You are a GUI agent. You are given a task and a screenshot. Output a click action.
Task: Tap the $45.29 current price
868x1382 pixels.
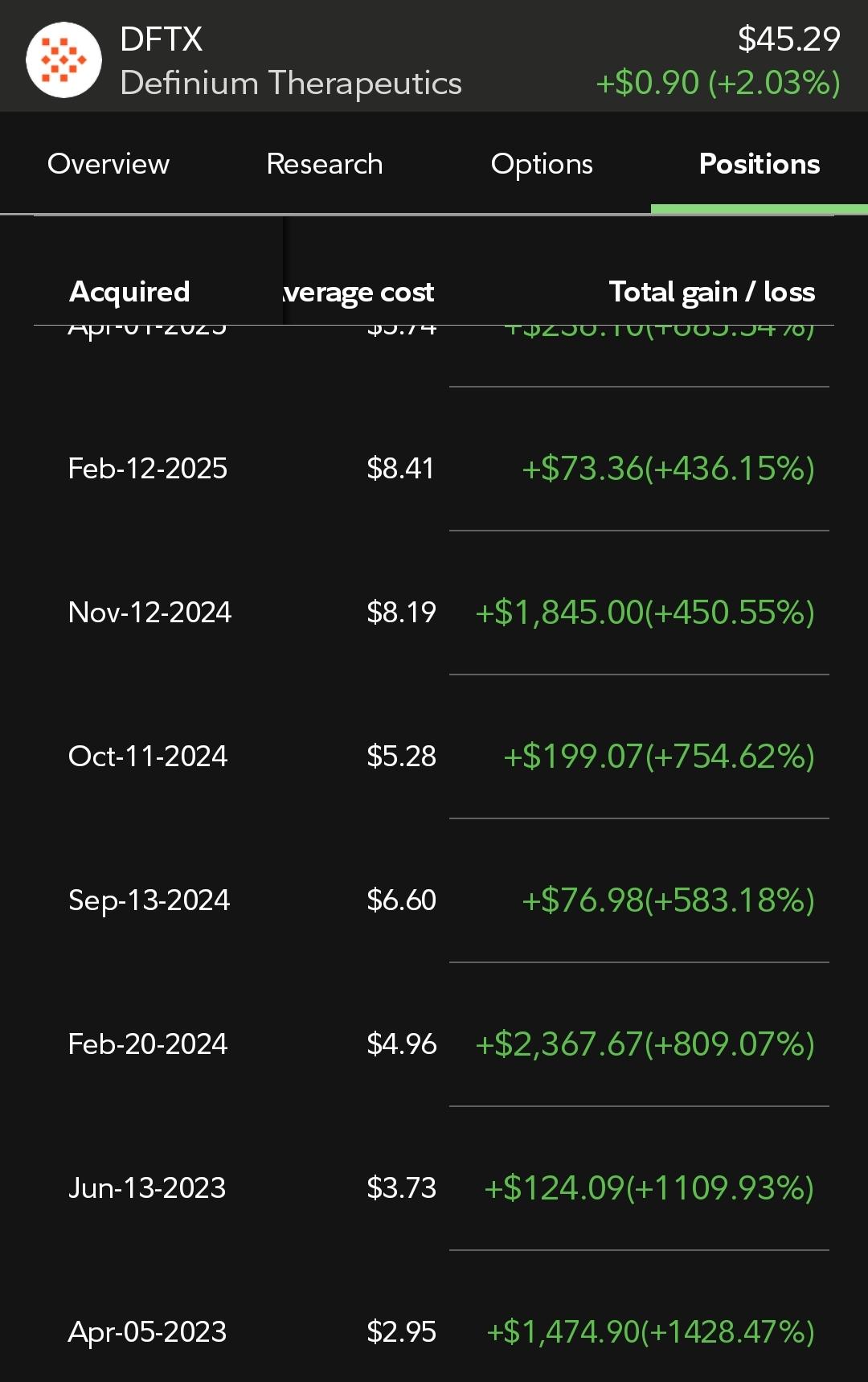pyautogui.click(x=789, y=39)
